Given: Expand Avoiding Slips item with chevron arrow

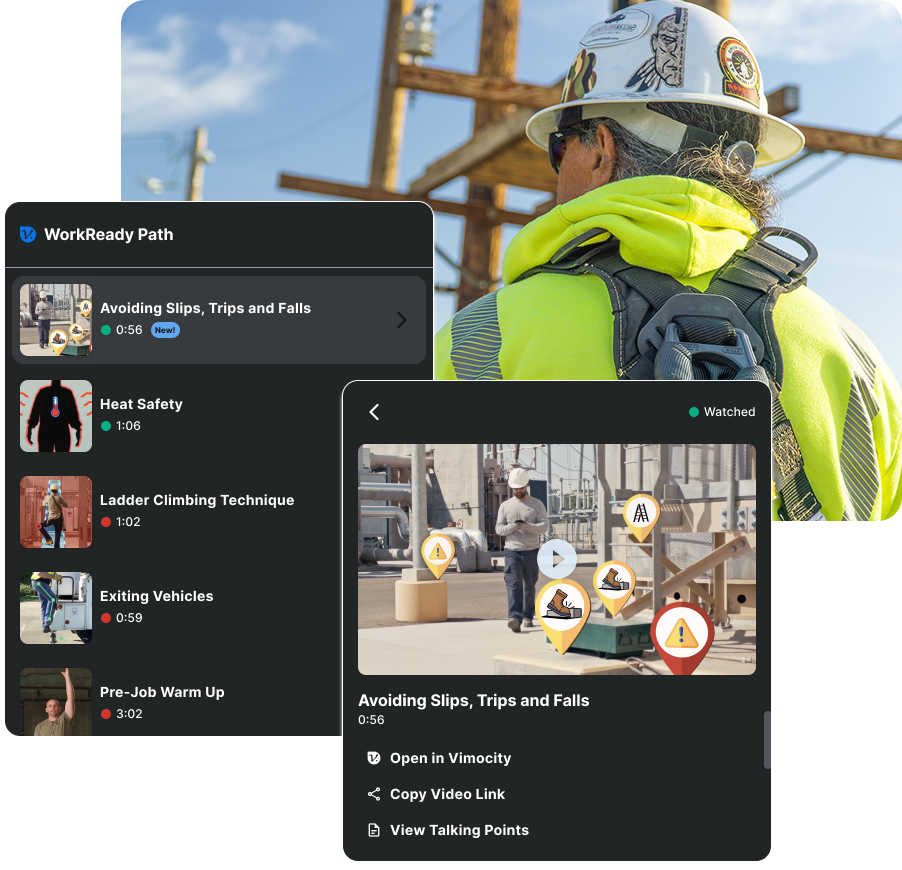Looking at the screenshot, I should click(401, 320).
